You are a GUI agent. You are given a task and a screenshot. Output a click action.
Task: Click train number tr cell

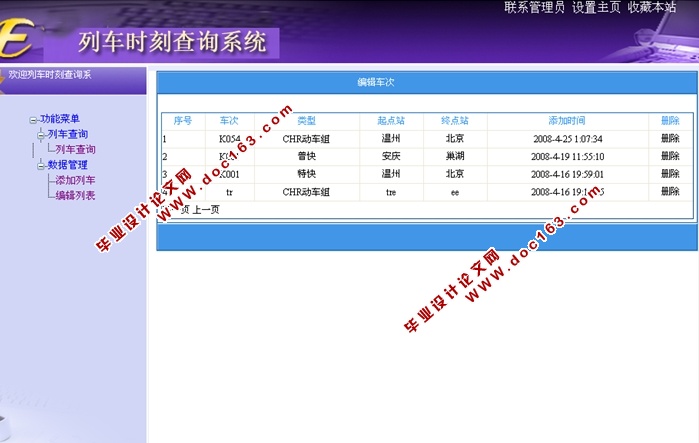pyautogui.click(x=229, y=192)
